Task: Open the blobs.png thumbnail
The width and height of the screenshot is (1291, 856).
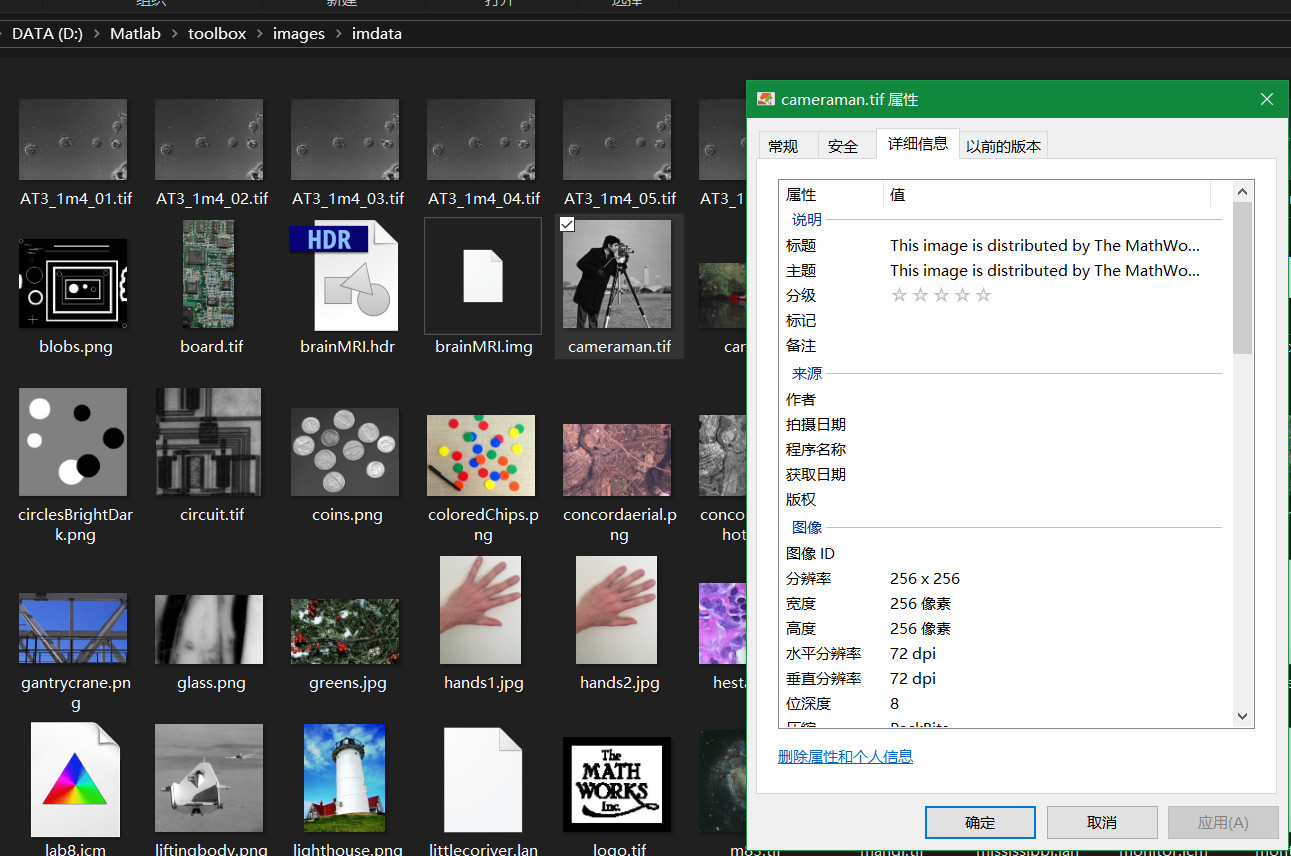Action: (73, 283)
